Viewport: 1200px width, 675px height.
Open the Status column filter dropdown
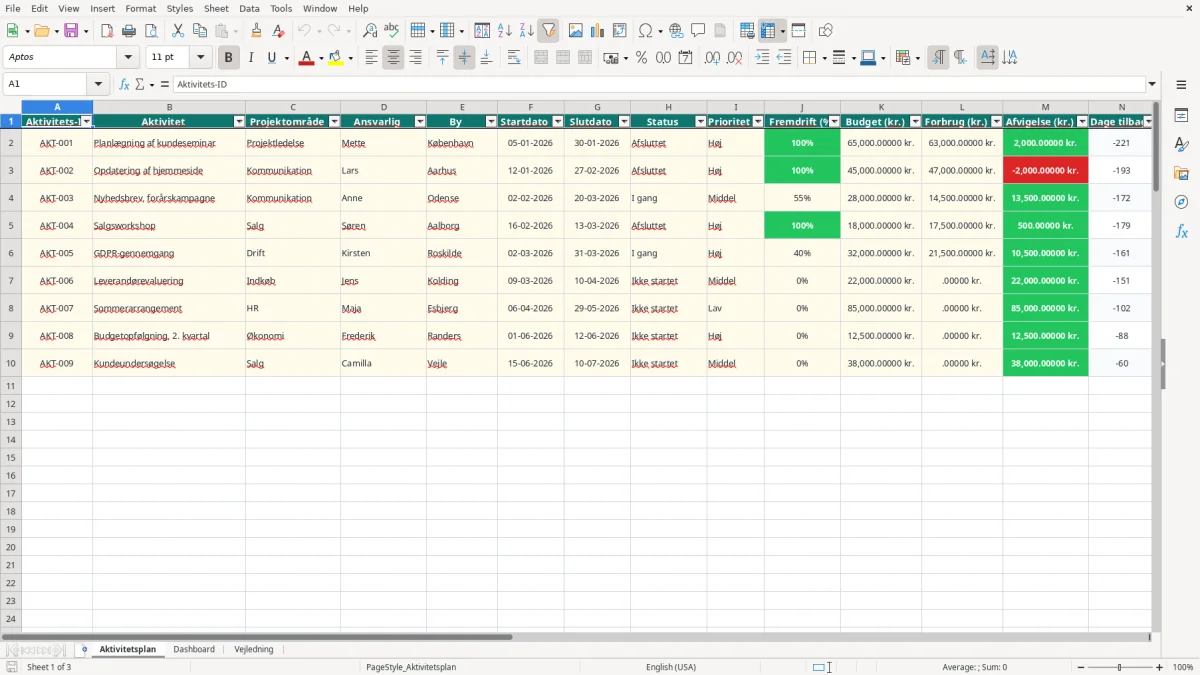pos(699,122)
